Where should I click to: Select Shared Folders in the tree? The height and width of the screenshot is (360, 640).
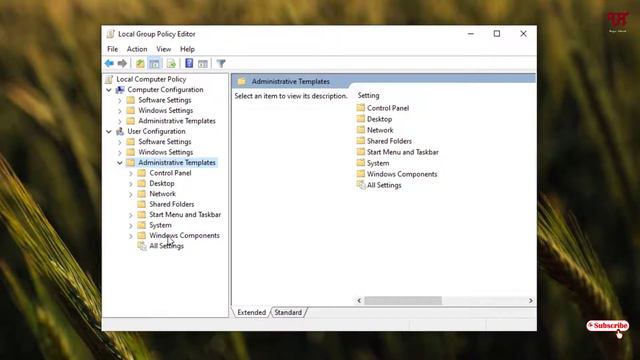point(171,204)
